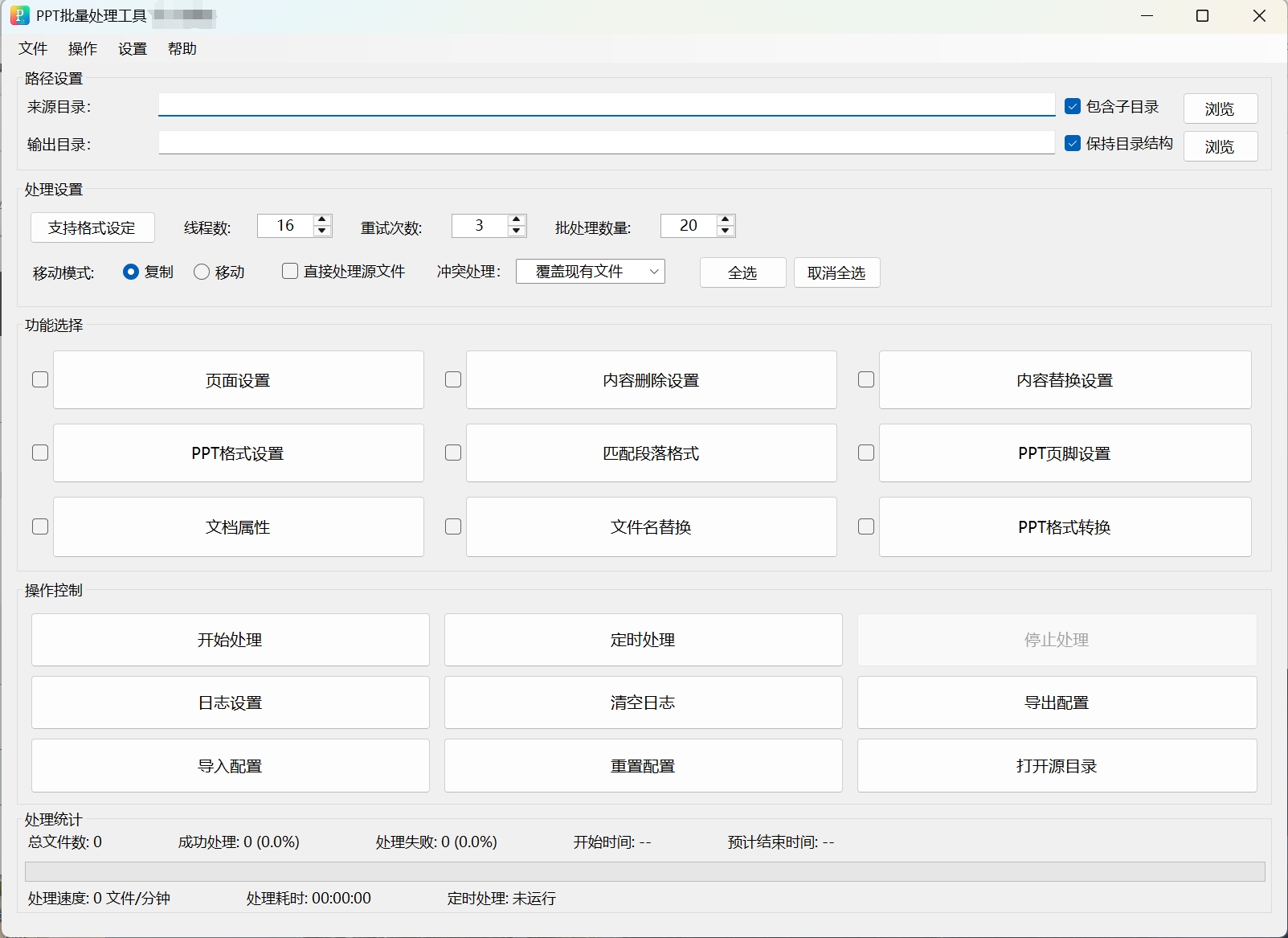
Task: Click the PPT app icon in title bar
Action: point(19,15)
